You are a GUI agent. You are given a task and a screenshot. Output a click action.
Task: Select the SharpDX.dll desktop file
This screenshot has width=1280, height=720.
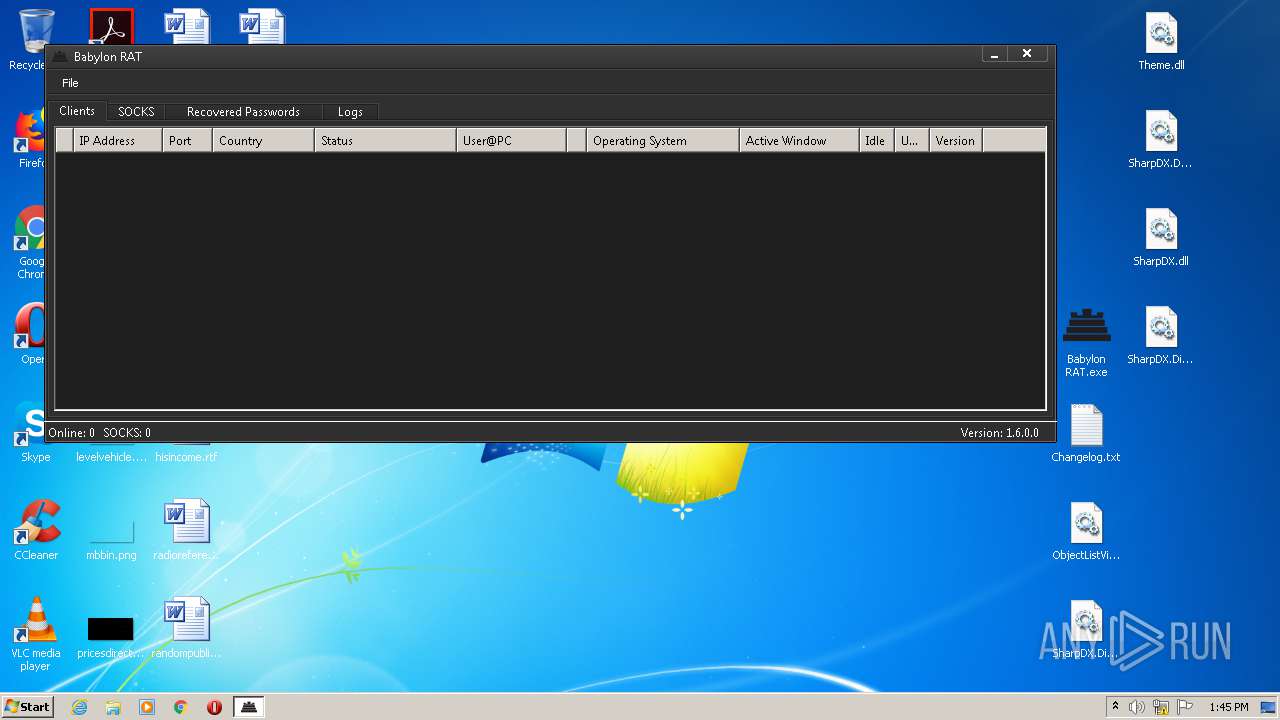(1161, 238)
